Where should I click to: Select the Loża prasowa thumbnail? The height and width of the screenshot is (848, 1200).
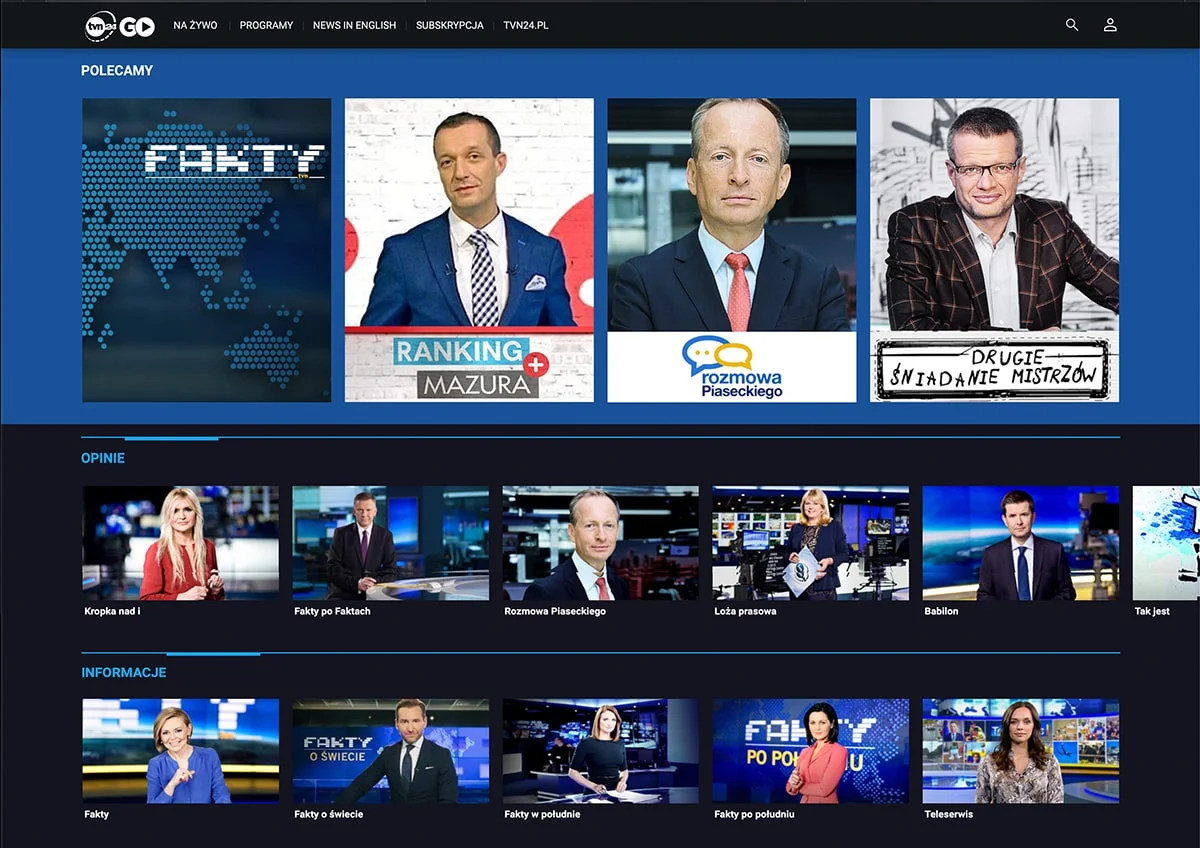coord(811,543)
